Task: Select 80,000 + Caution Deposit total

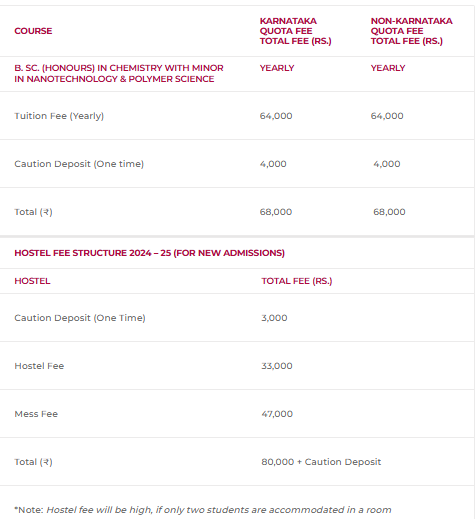Action: 321,462
